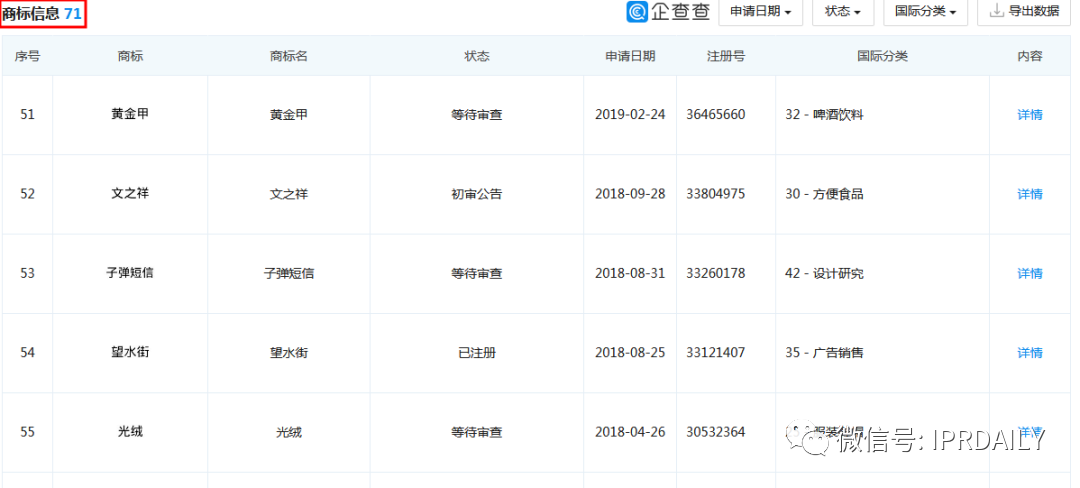This screenshot has width=1080, height=488.
Task: Click registration number 33804975
Action: tap(716, 194)
